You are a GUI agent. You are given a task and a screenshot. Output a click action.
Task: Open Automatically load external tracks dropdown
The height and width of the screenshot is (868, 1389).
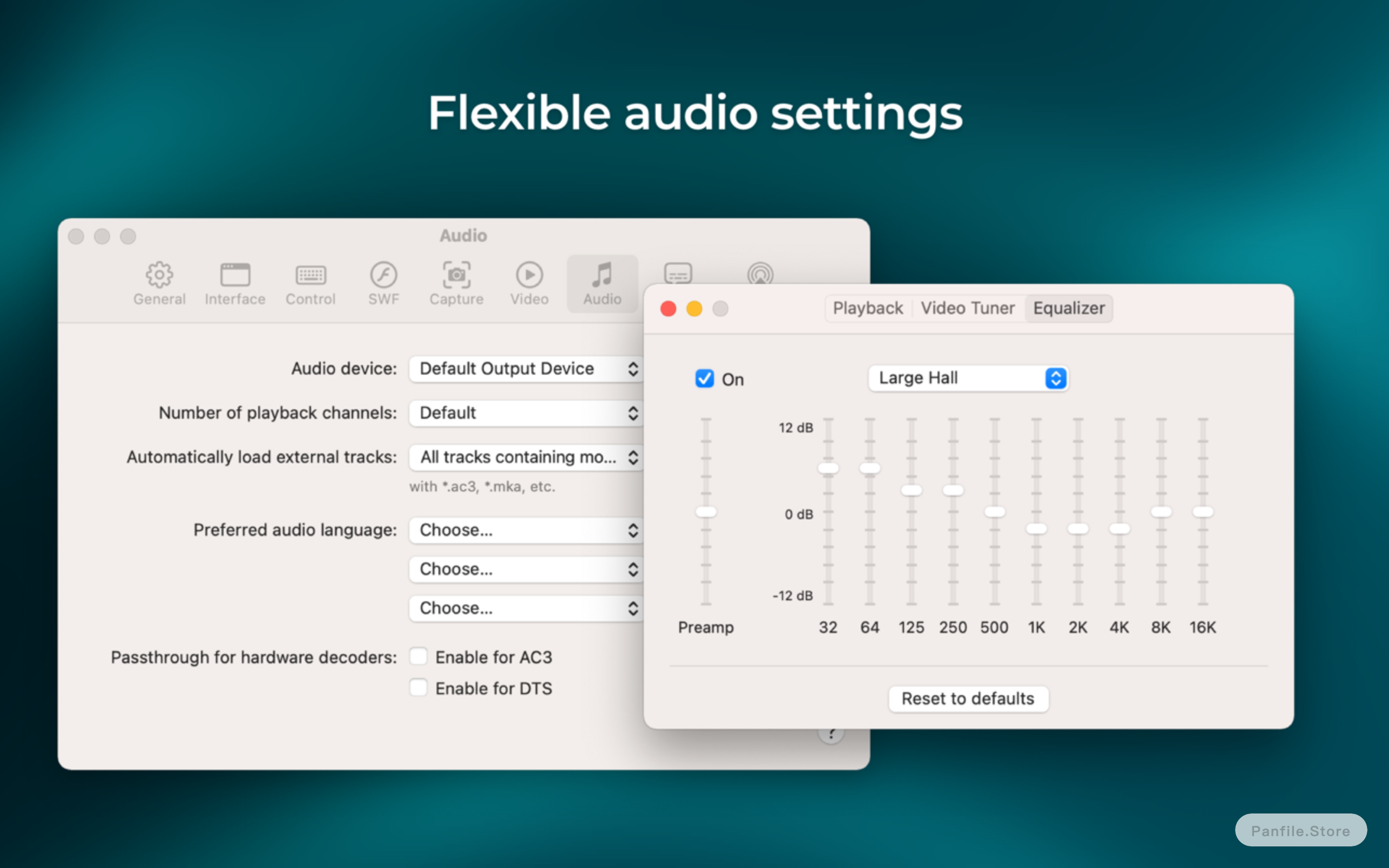[x=525, y=457]
